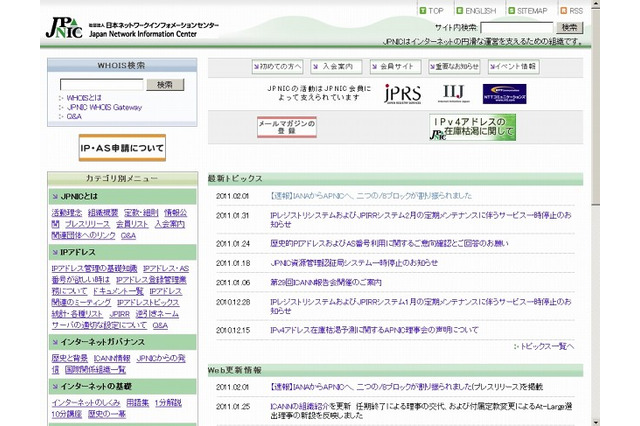Screen dimensions: 640x426
Task: Open the 逆引きネーム link
Action: pyautogui.click(x=157, y=314)
